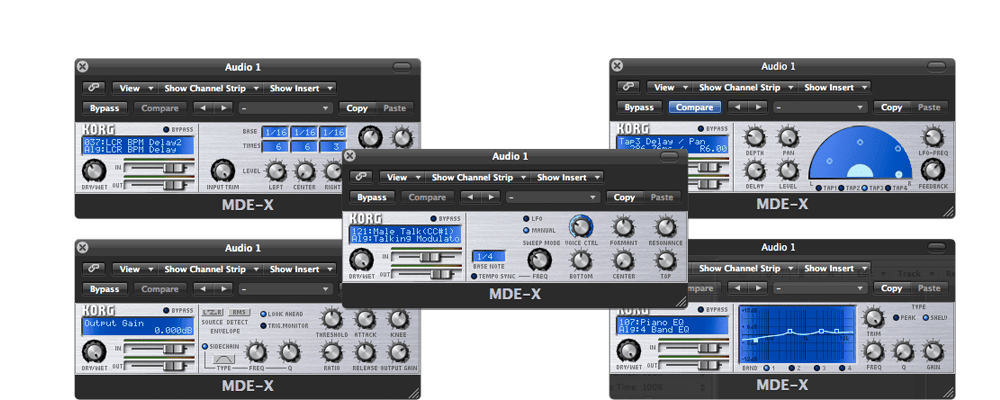
Task: Click Left level knob in LCR Delay window
Action: click(275, 171)
